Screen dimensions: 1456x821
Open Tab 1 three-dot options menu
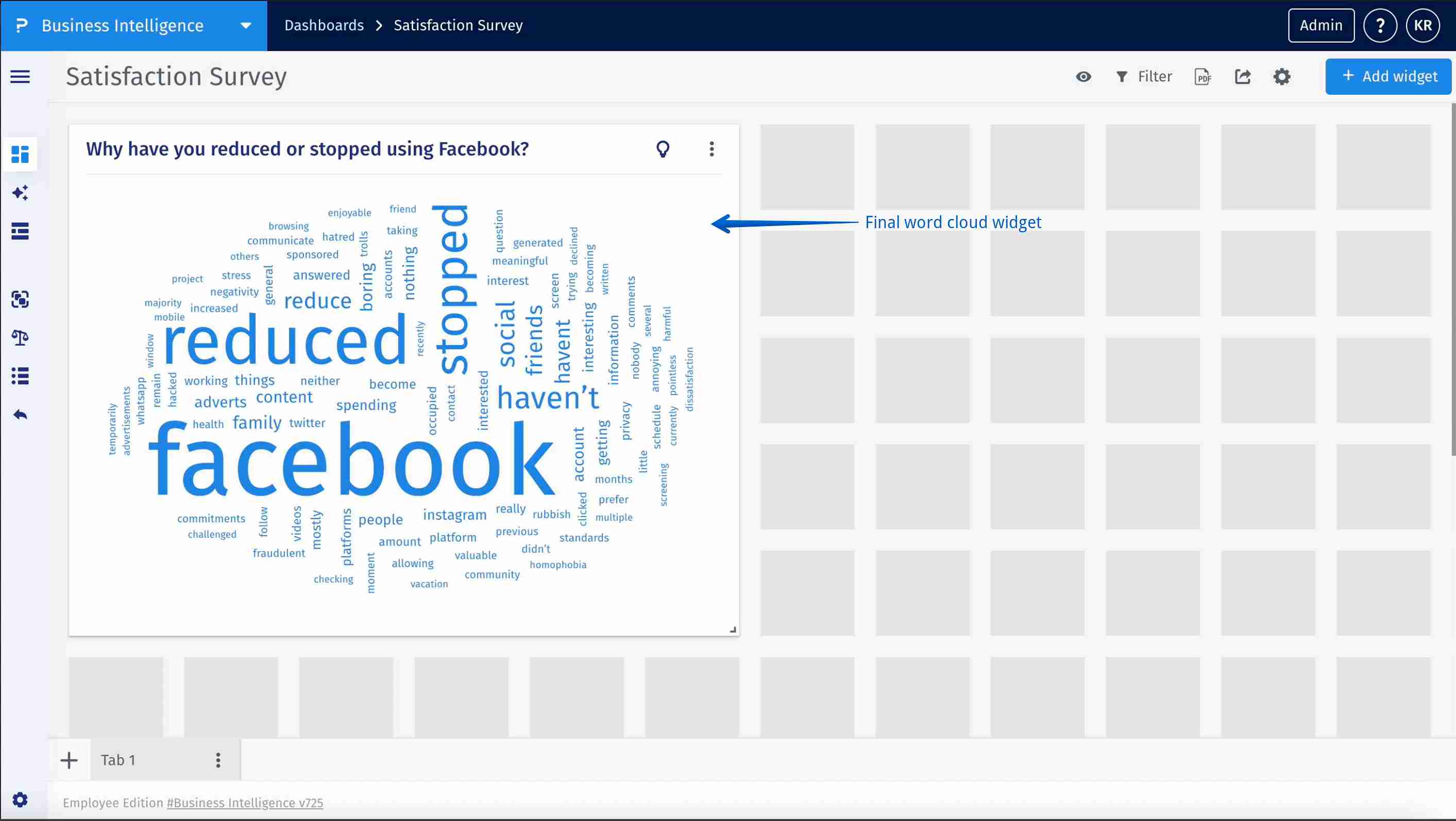(x=218, y=761)
